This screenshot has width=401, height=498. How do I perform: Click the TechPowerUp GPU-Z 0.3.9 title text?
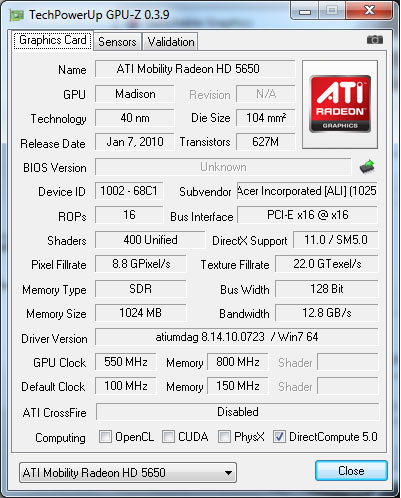(x=99, y=15)
